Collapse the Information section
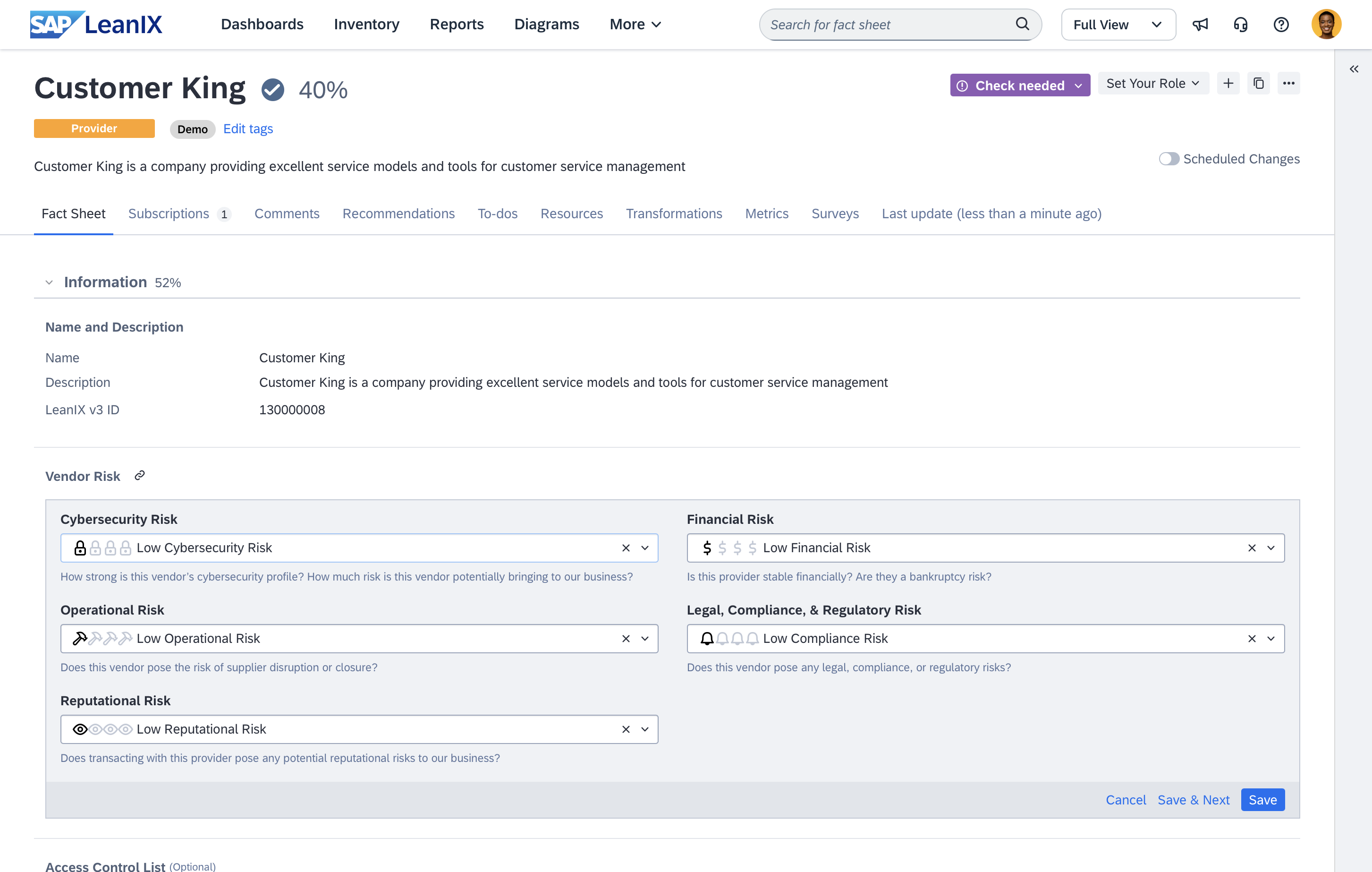1372x872 pixels. [x=49, y=282]
